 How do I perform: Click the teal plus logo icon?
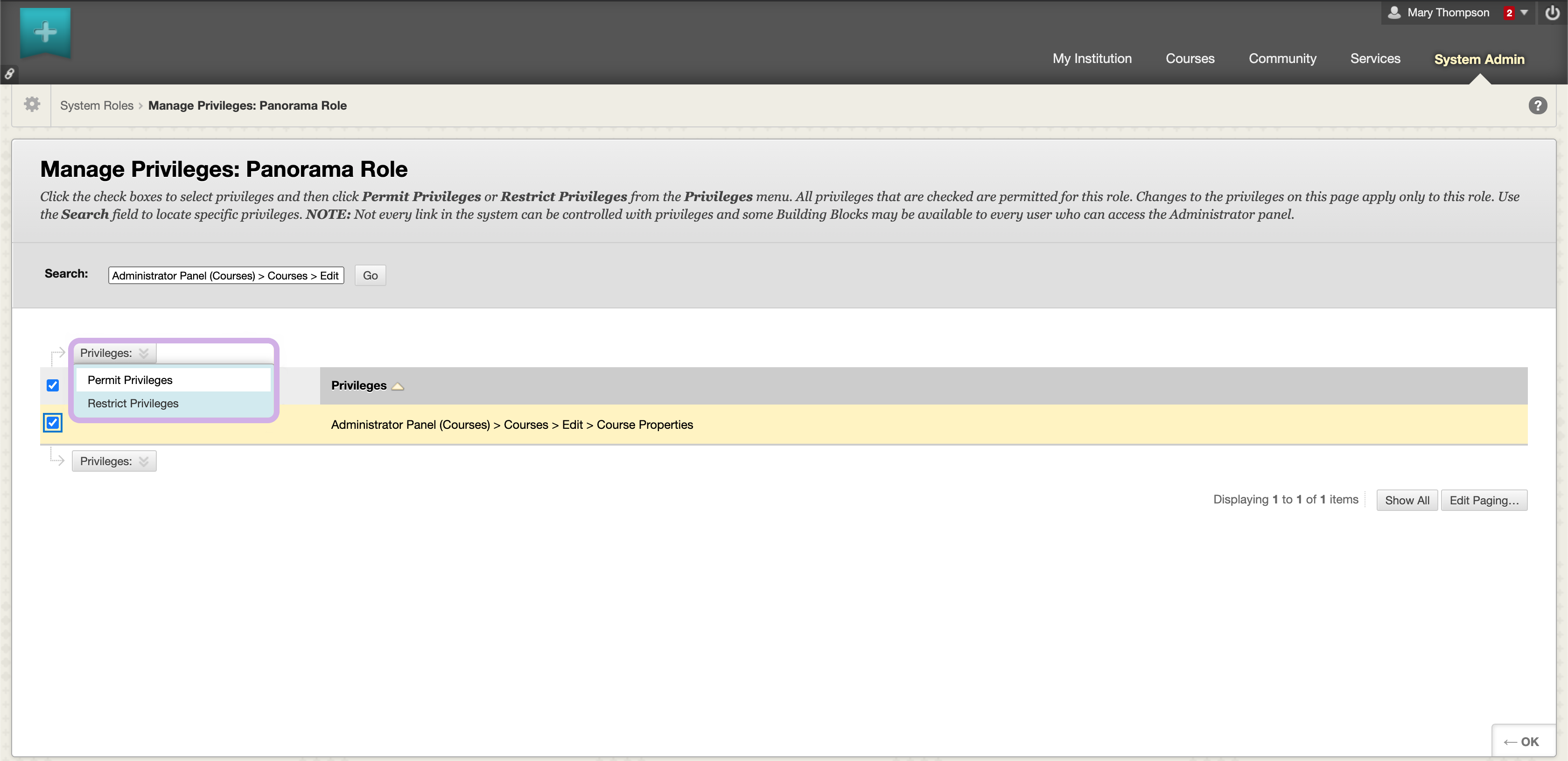point(46,32)
